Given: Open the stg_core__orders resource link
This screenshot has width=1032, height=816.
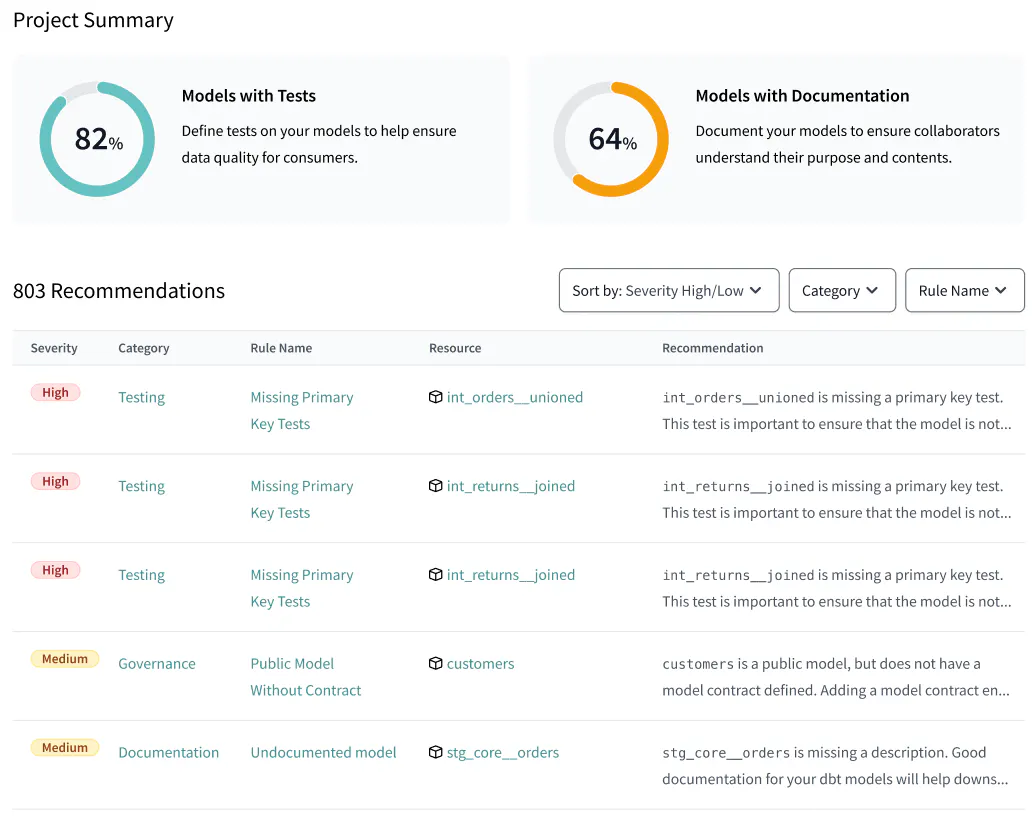Looking at the screenshot, I should pos(502,752).
